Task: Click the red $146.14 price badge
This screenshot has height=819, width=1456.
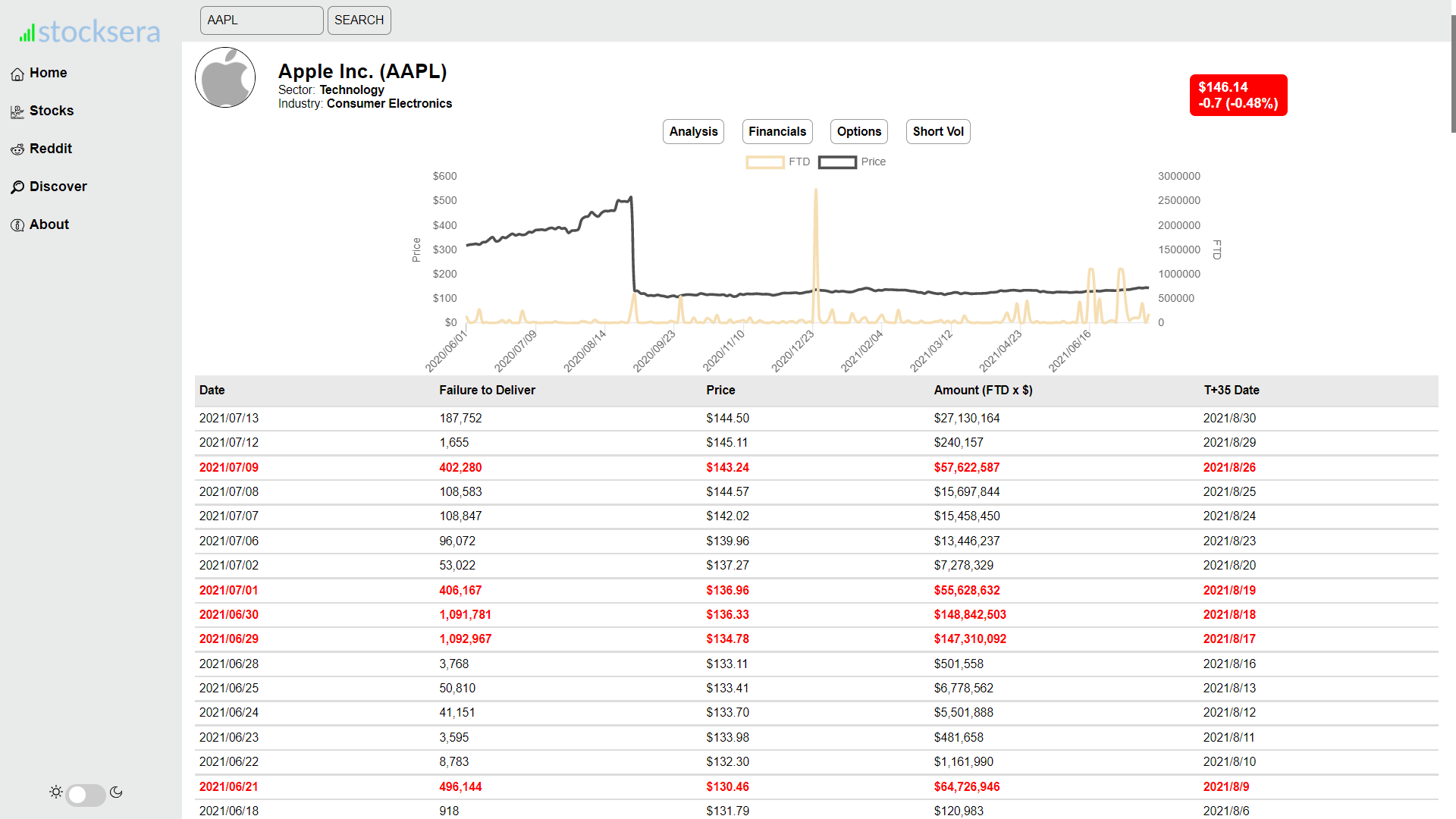Action: [1238, 95]
